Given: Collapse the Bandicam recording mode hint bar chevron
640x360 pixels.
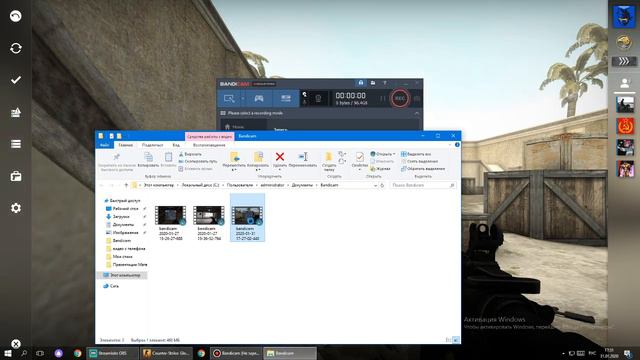Looking at the screenshot, I should (x=417, y=113).
